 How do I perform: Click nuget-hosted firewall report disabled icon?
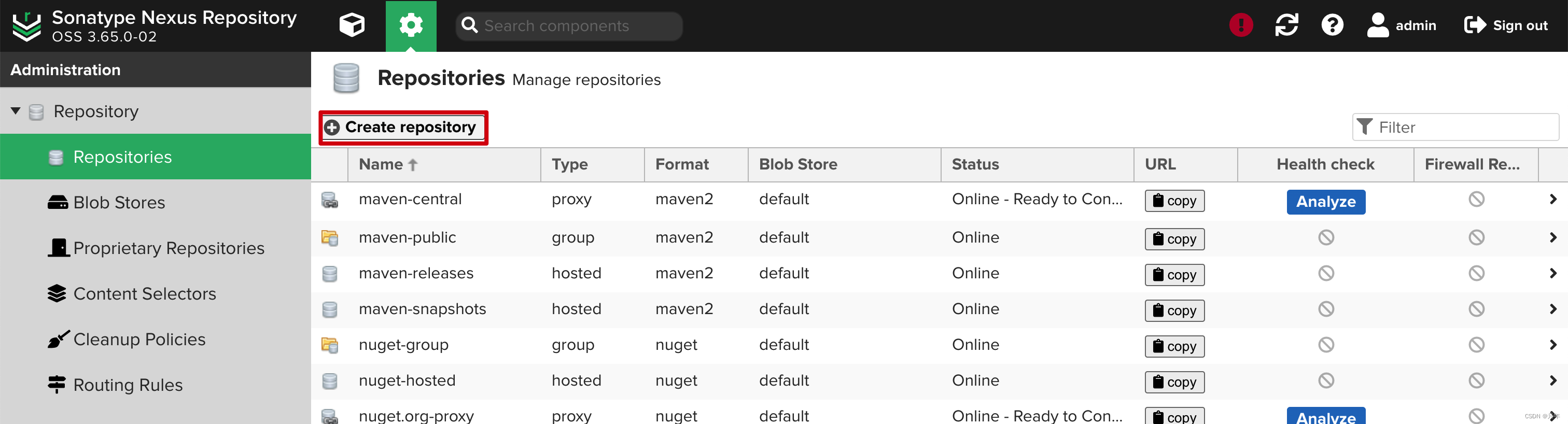point(1476,381)
